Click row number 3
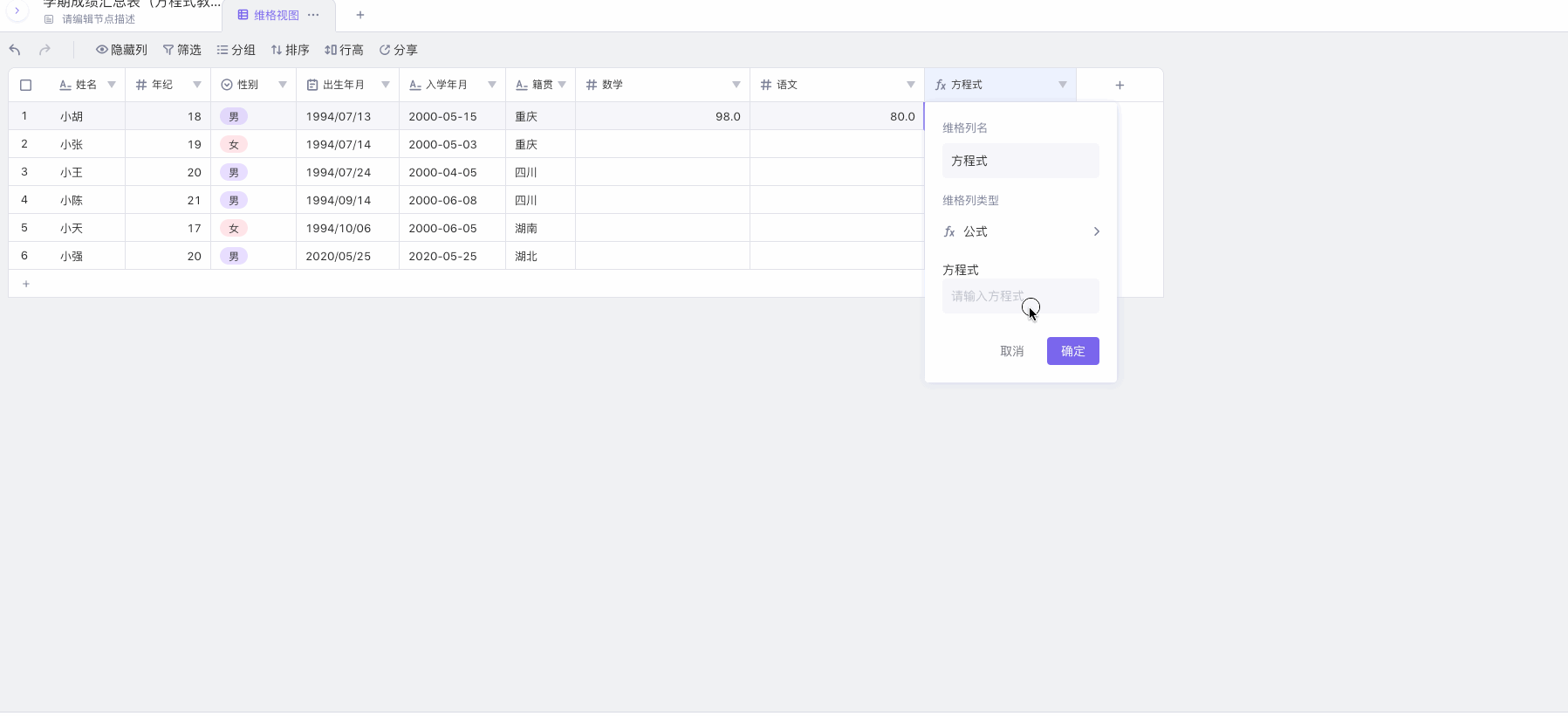1568x716 pixels. click(24, 172)
